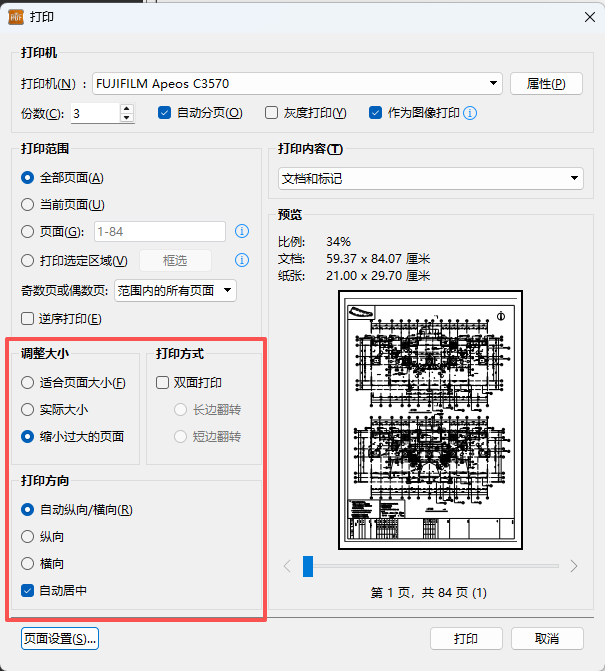Toggle 双面打印 checkbox
Viewport: 605px width, 671px height.
[163, 382]
